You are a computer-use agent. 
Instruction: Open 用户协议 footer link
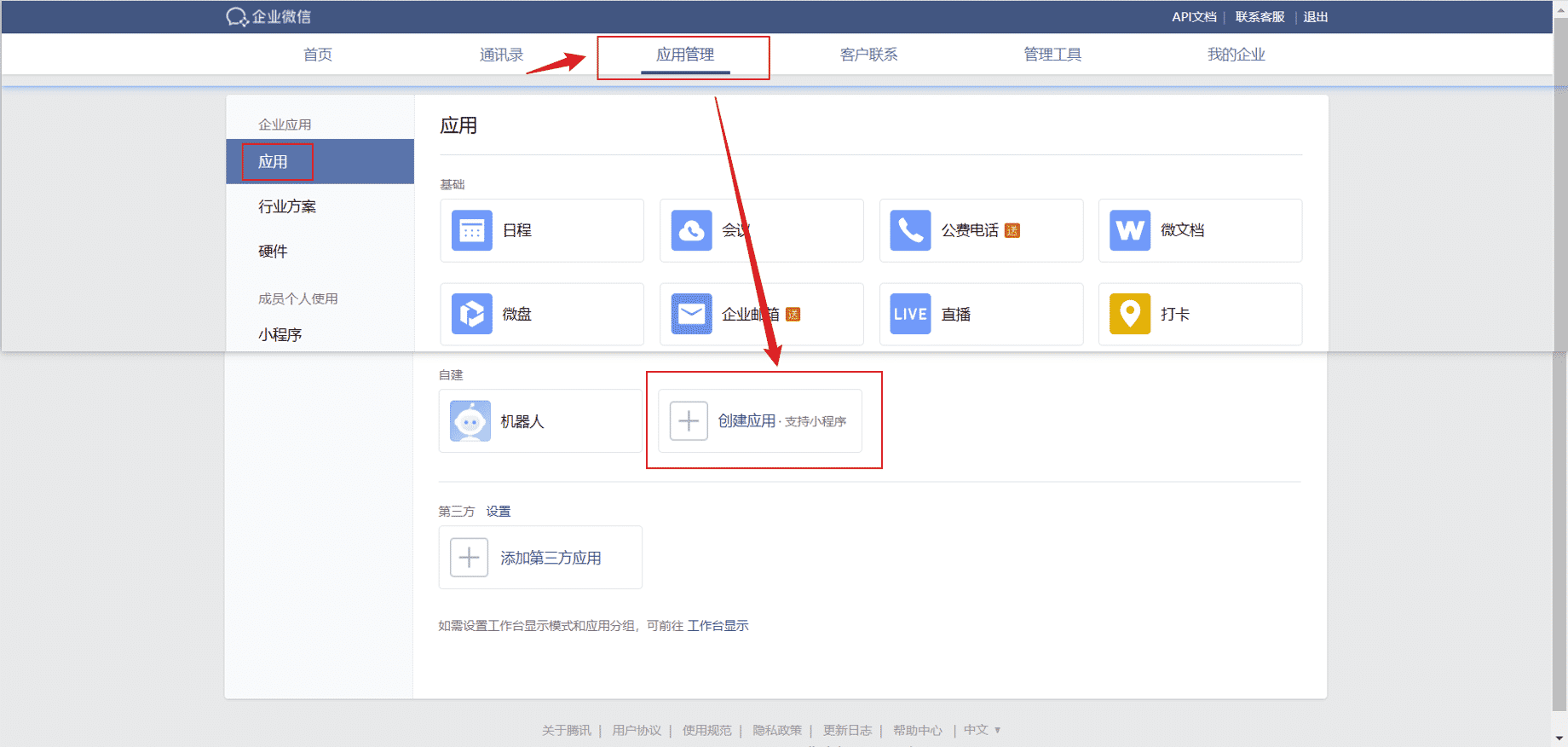click(x=637, y=730)
